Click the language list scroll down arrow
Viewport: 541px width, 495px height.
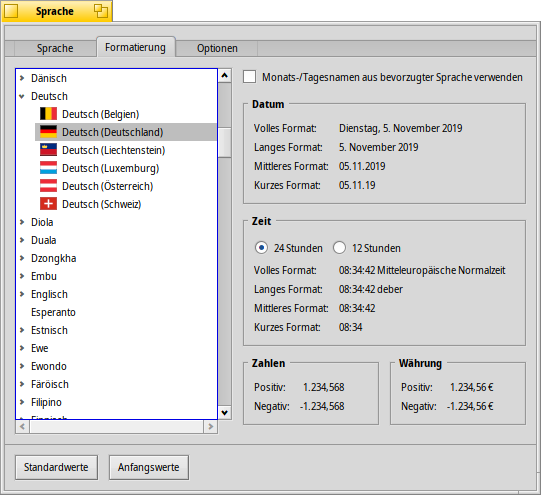click(x=225, y=413)
